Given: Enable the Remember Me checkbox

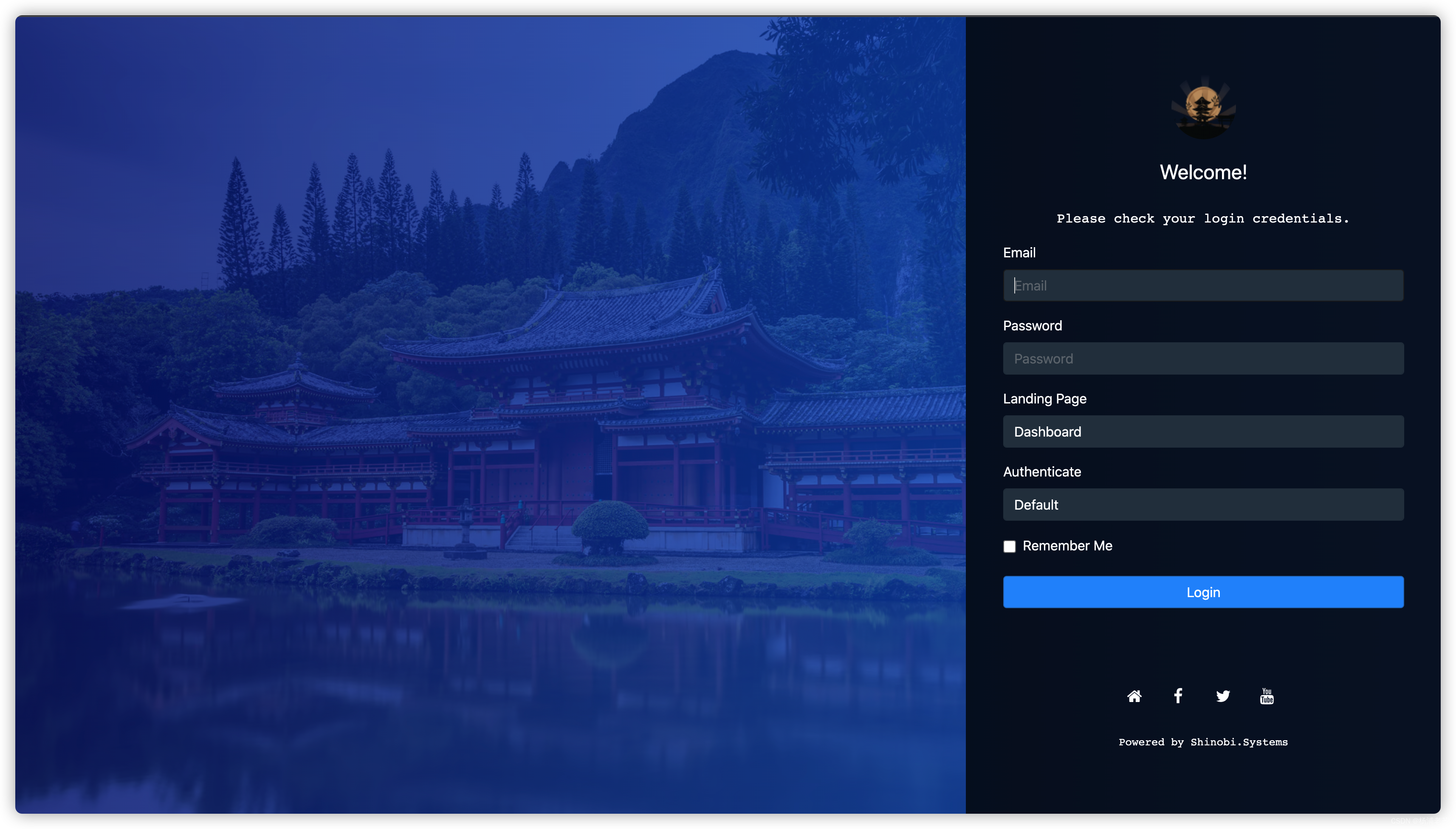Looking at the screenshot, I should tap(1009, 547).
